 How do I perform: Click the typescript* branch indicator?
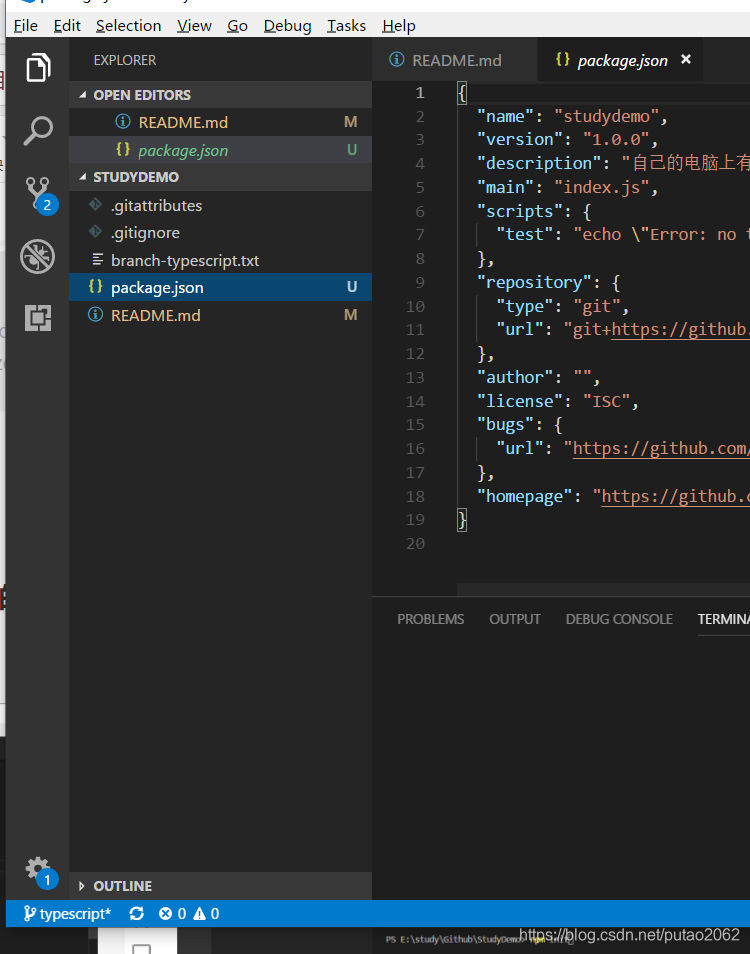pos(67,913)
